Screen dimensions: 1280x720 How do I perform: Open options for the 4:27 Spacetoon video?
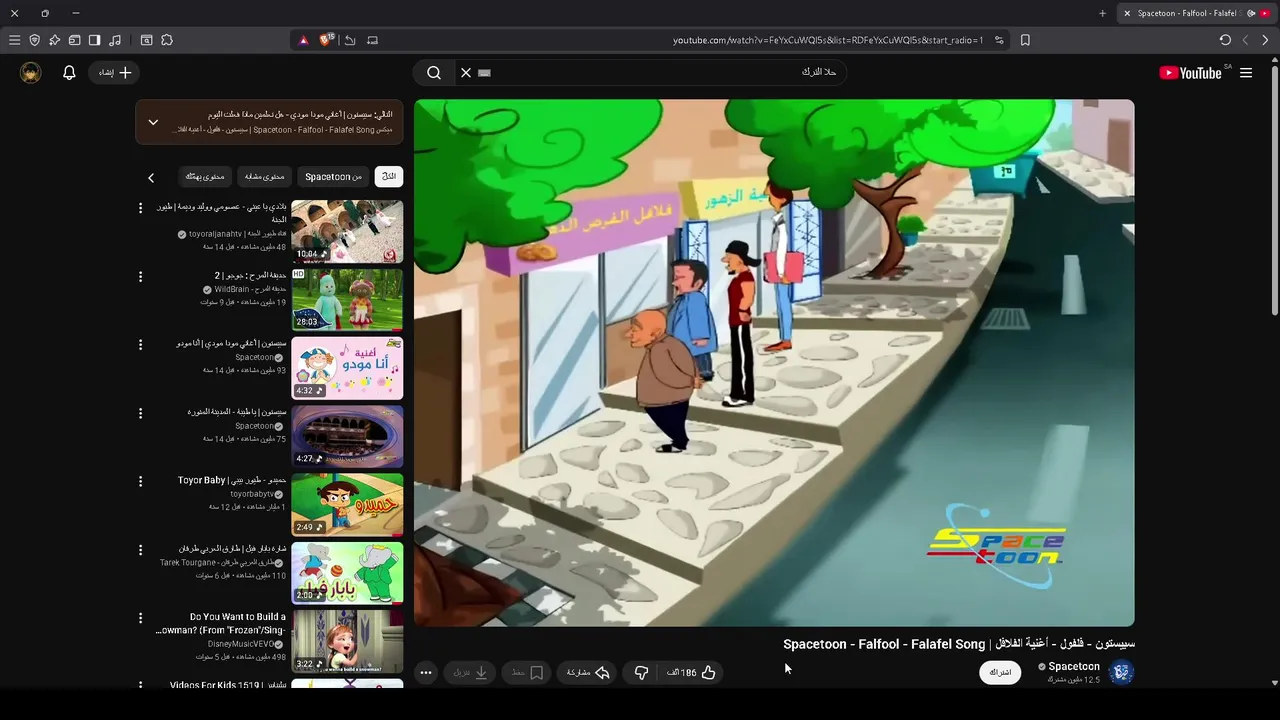coord(140,413)
